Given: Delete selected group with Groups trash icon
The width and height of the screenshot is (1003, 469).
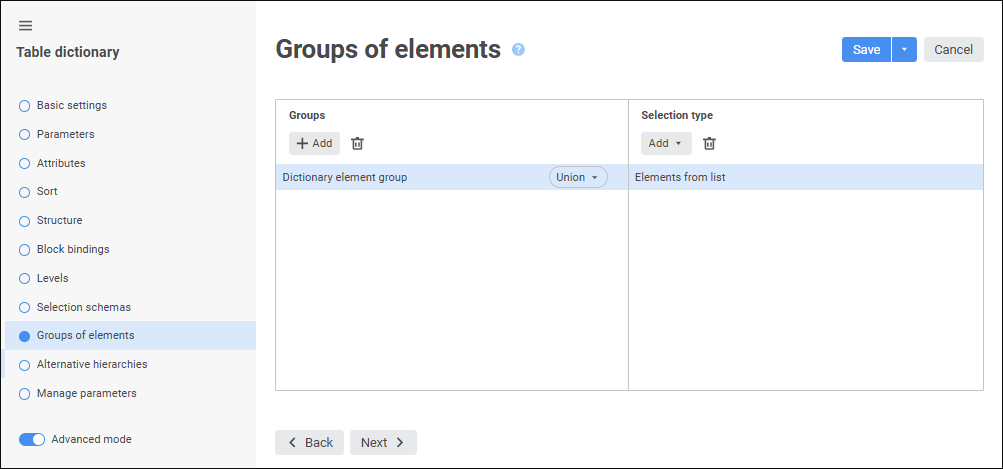Looking at the screenshot, I should 358,143.
